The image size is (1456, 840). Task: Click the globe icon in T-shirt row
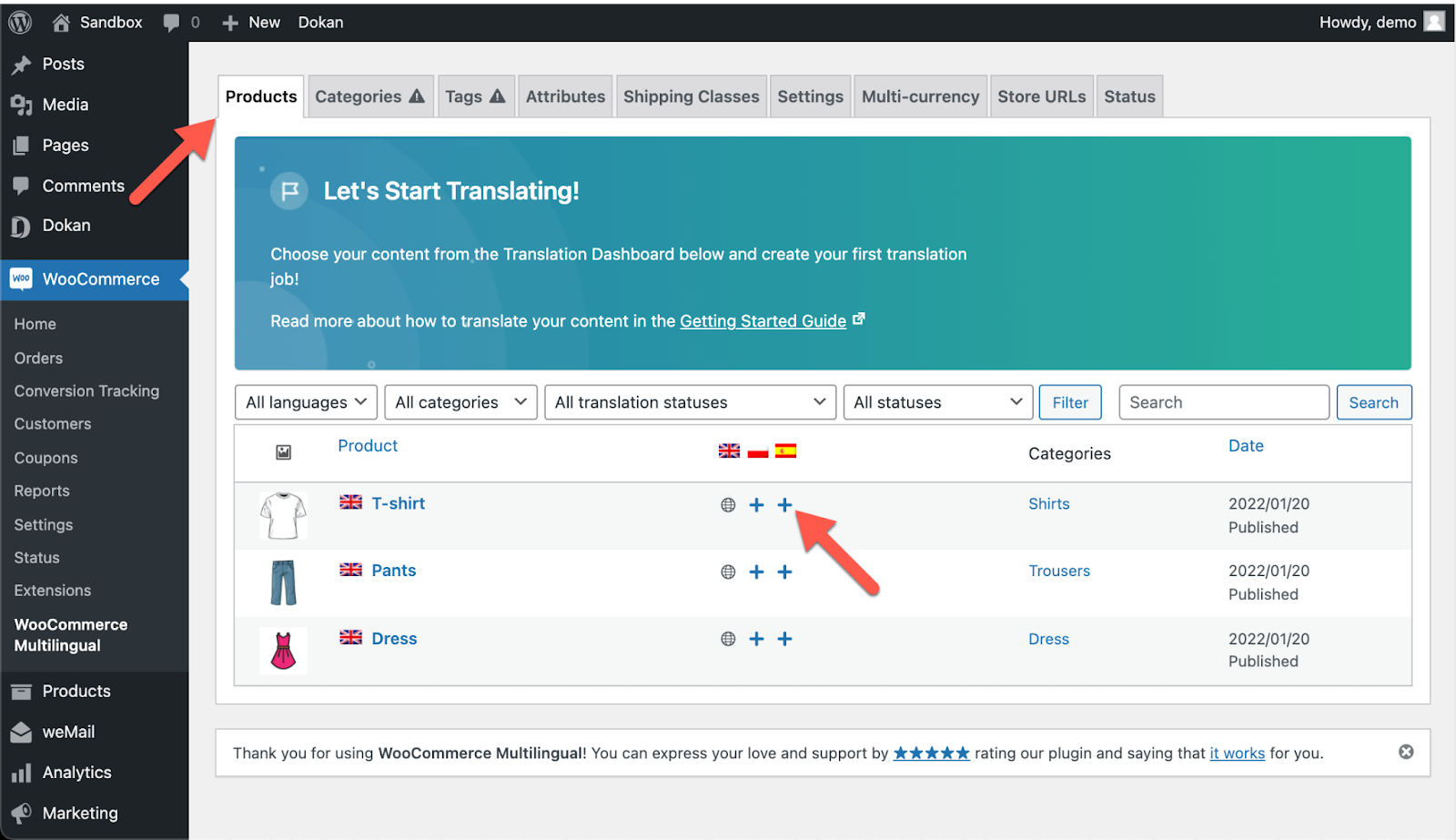pyautogui.click(x=728, y=505)
